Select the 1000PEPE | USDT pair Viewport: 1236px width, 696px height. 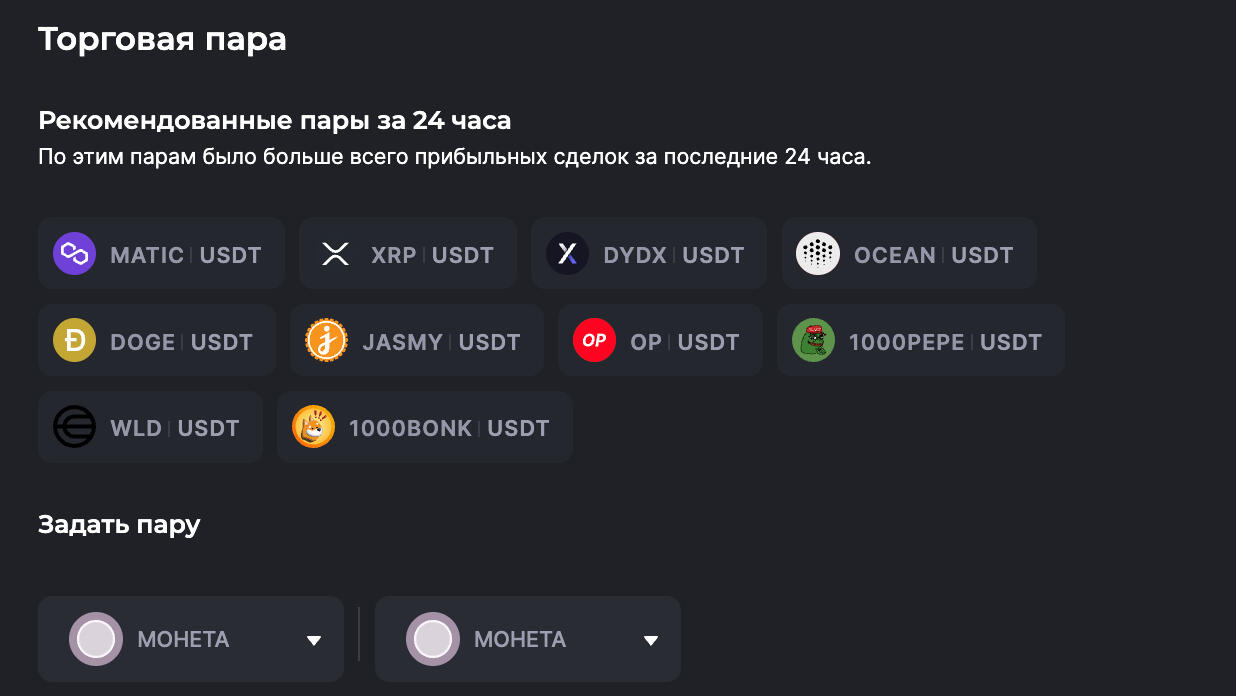pos(920,340)
